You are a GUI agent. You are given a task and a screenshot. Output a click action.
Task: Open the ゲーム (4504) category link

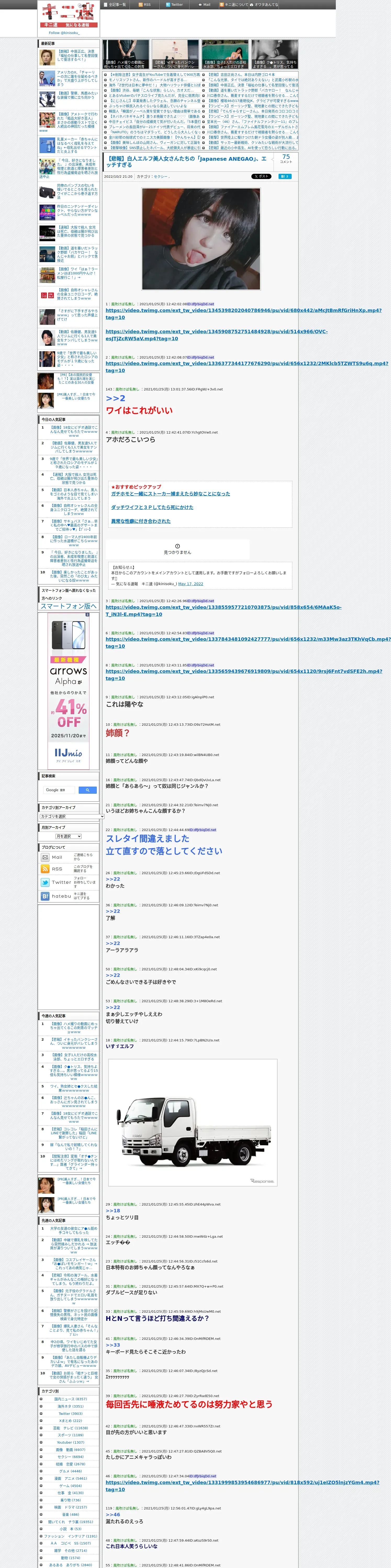[x=71, y=1486]
